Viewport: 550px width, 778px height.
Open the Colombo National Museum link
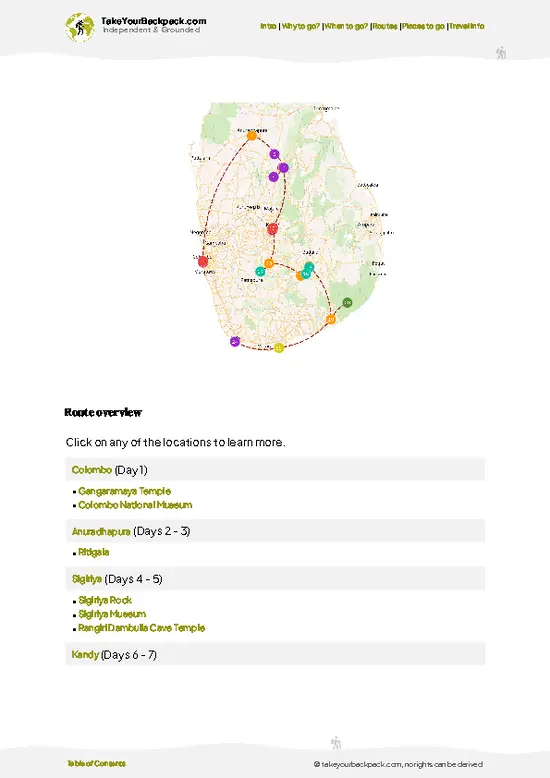click(x=135, y=505)
